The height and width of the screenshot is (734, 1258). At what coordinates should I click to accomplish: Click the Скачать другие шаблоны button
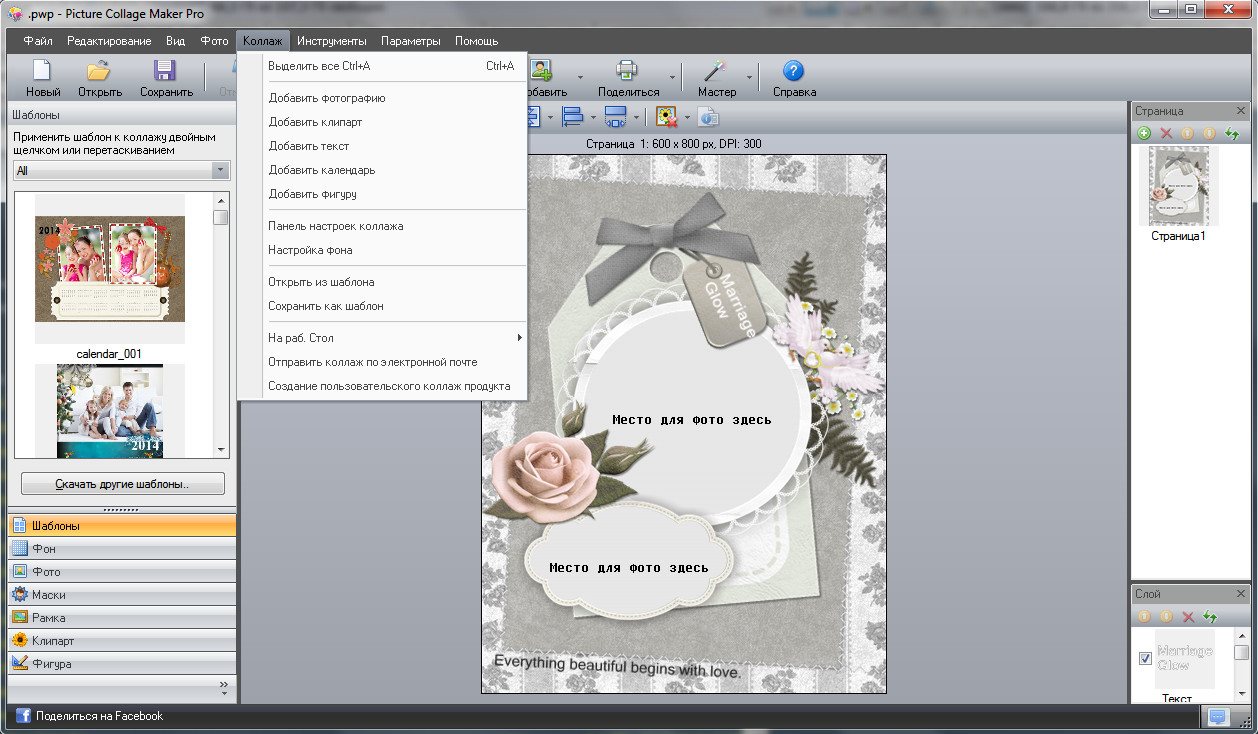pos(123,484)
